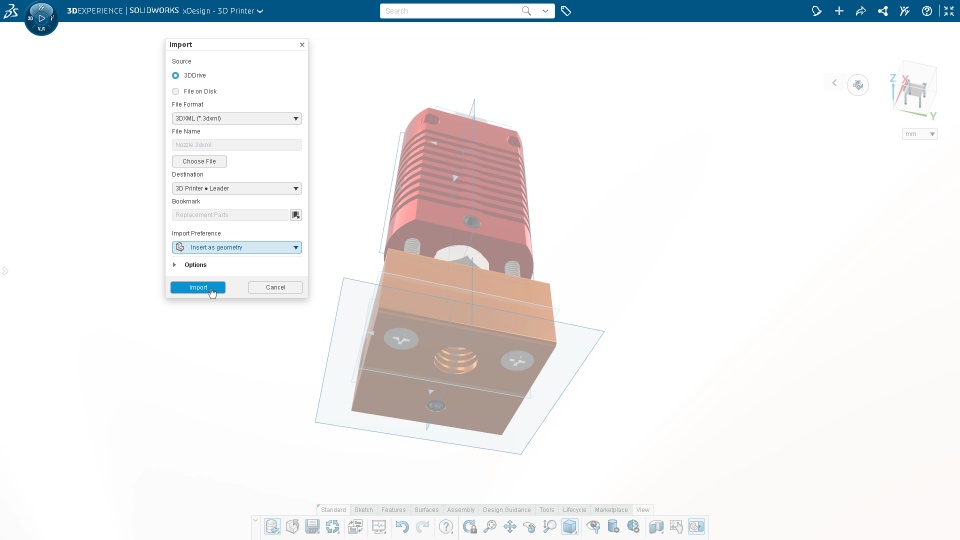Viewport: 960px width, 540px height.
Task: Switch to the Features tab
Action: (393, 509)
